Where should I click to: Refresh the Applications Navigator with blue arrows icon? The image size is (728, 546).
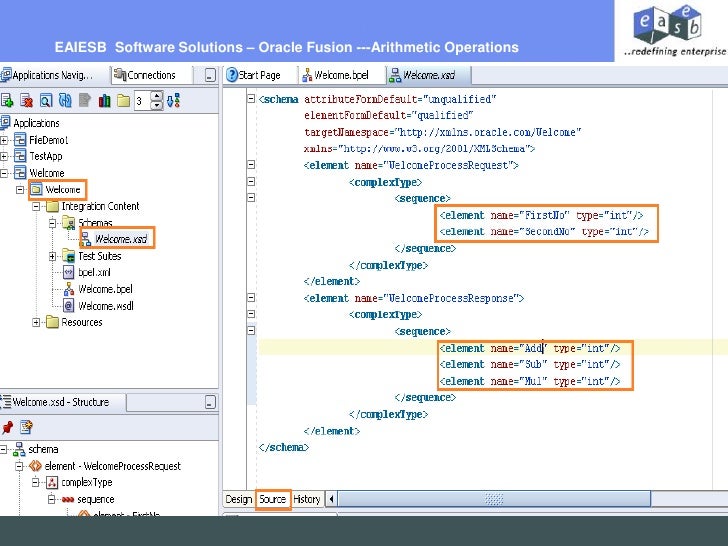click(x=65, y=100)
